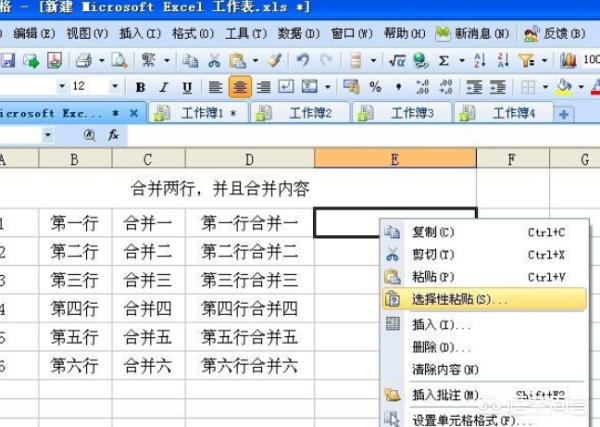This screenshot has width=600, height=427.
Task: Sort descending with the Z-A icon
Action: [x=503, y=60]
